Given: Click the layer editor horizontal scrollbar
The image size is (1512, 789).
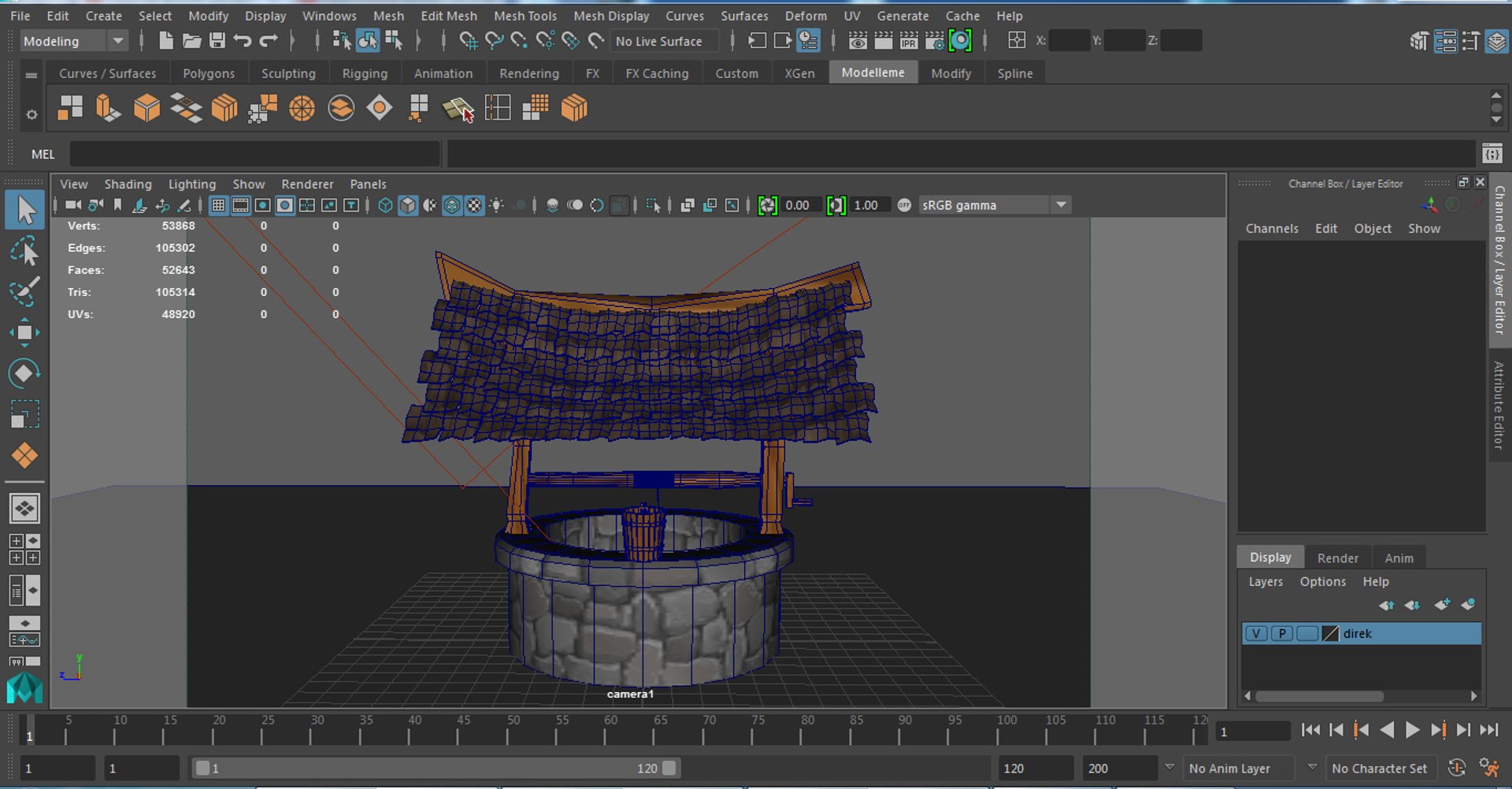Looking at the screenshot, I should click(x=1319, y=696).
